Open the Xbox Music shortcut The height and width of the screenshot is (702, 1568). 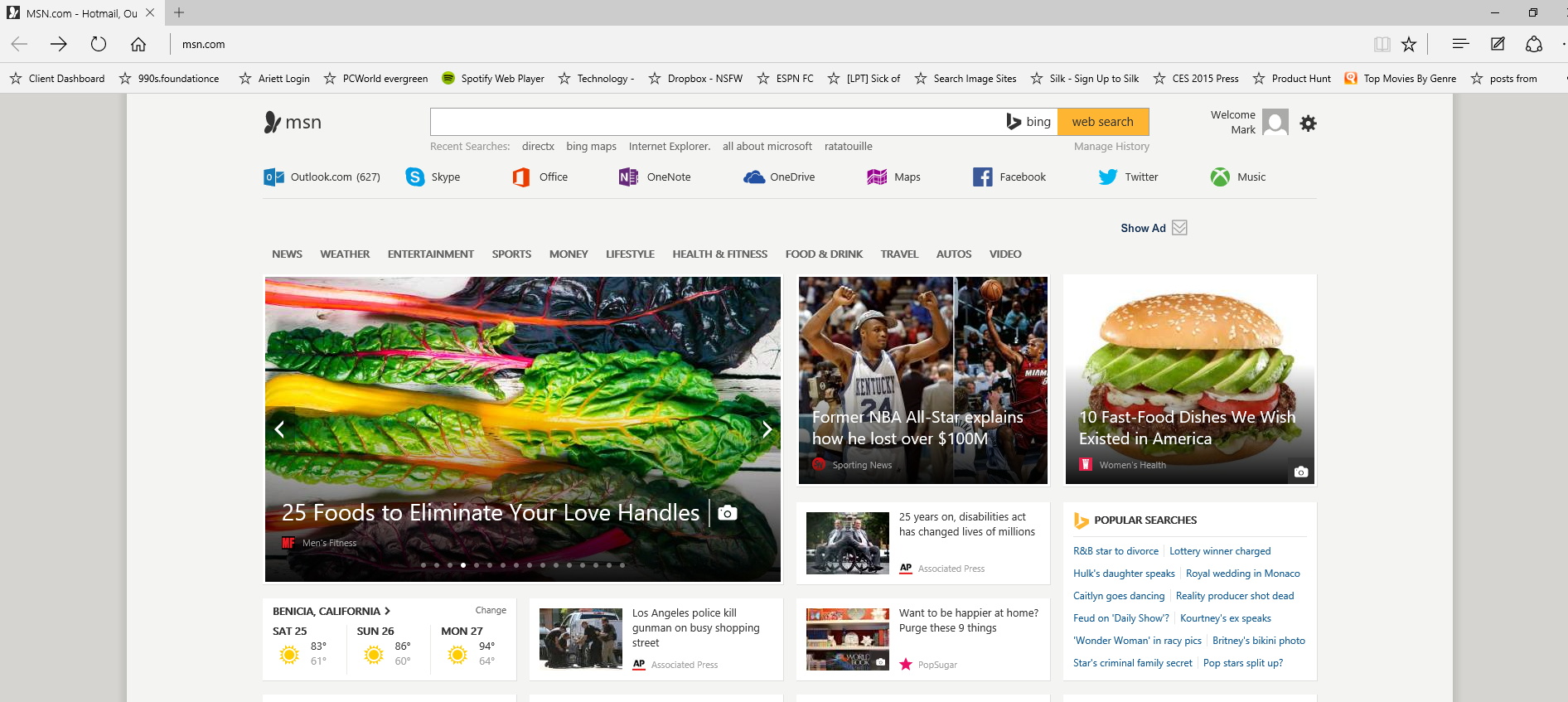(x=1238, y=177)
